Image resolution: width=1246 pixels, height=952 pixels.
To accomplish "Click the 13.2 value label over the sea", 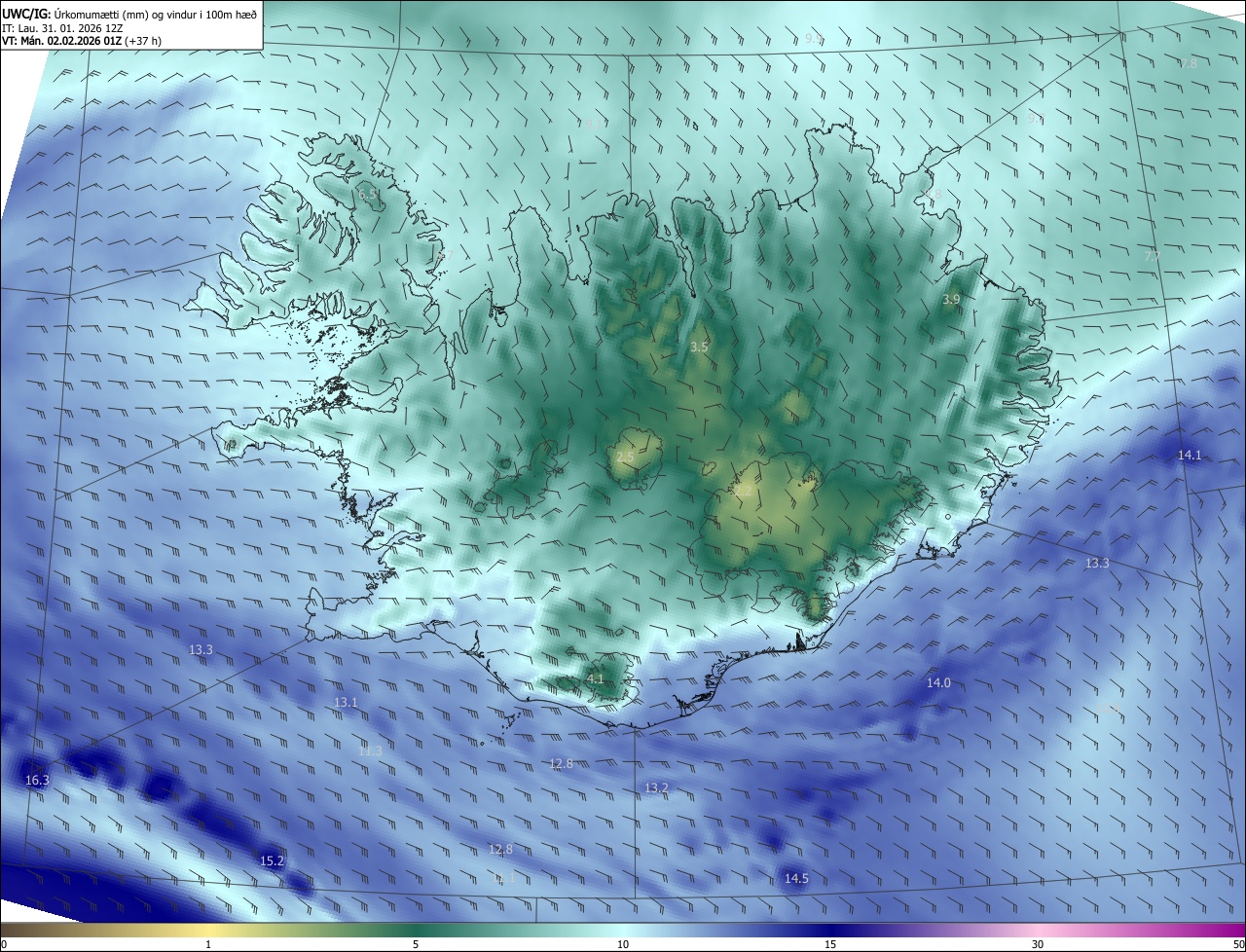I will pyautogui.click(x=656, y=787).
